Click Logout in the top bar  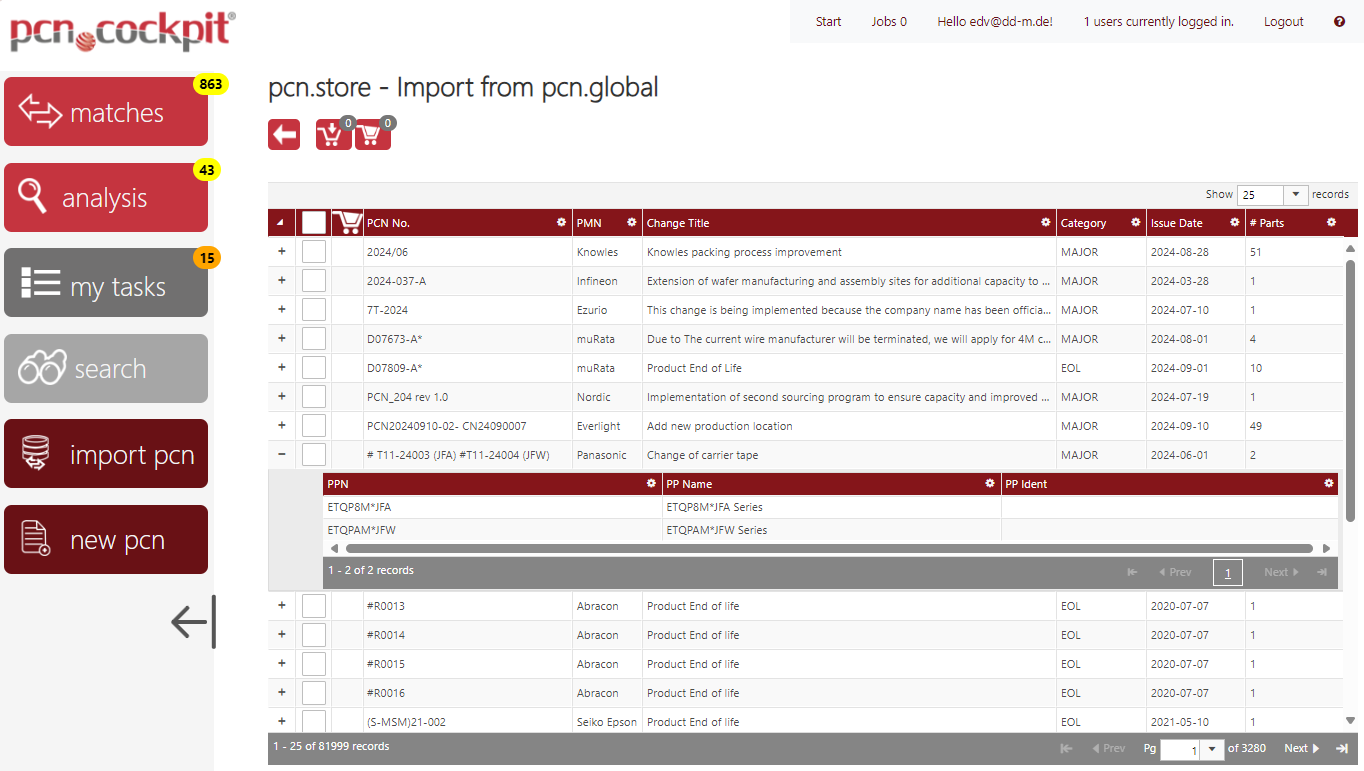(1283, 20)
